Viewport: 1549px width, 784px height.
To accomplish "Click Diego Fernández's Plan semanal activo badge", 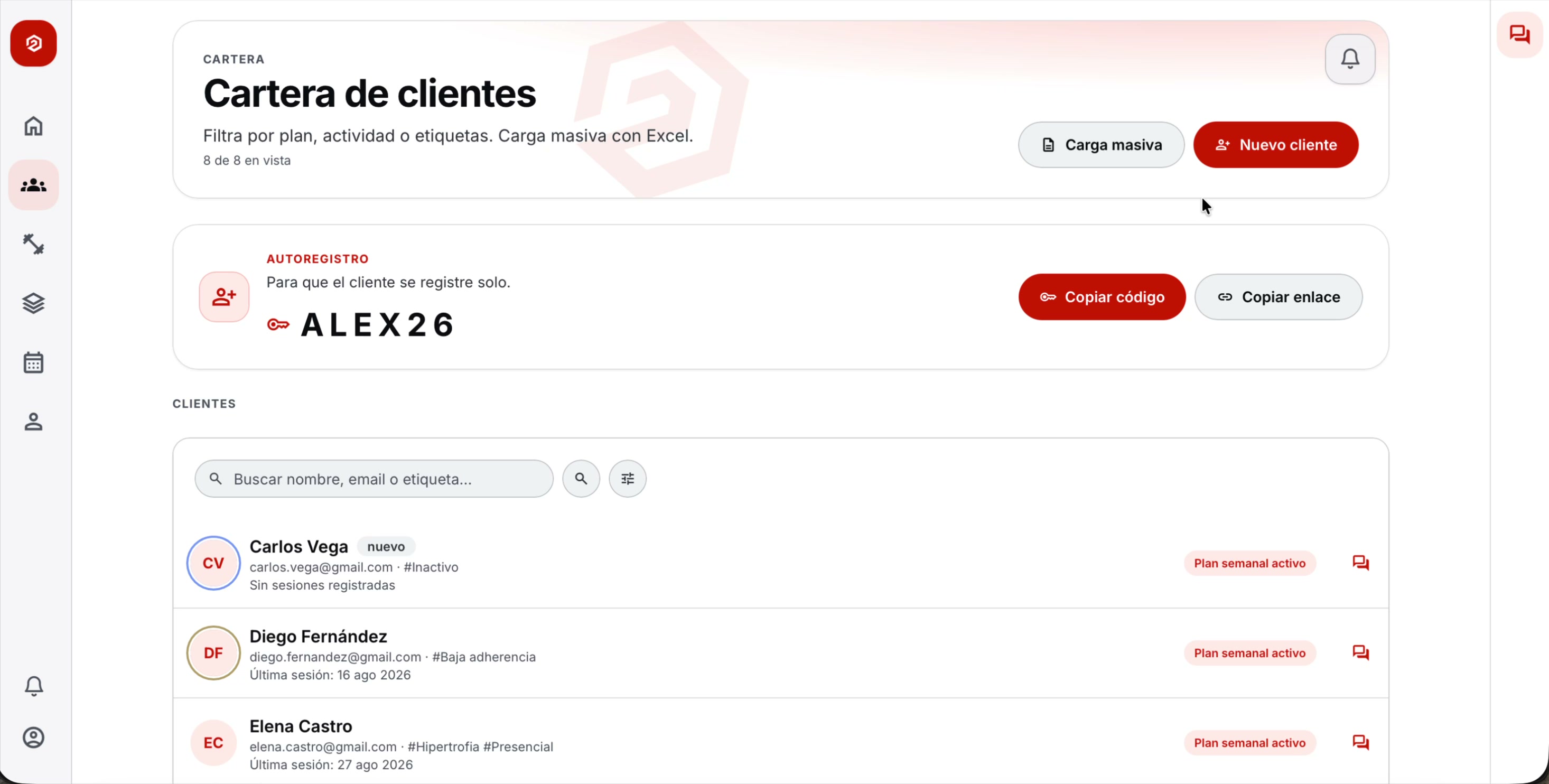I will [1249, 653].
